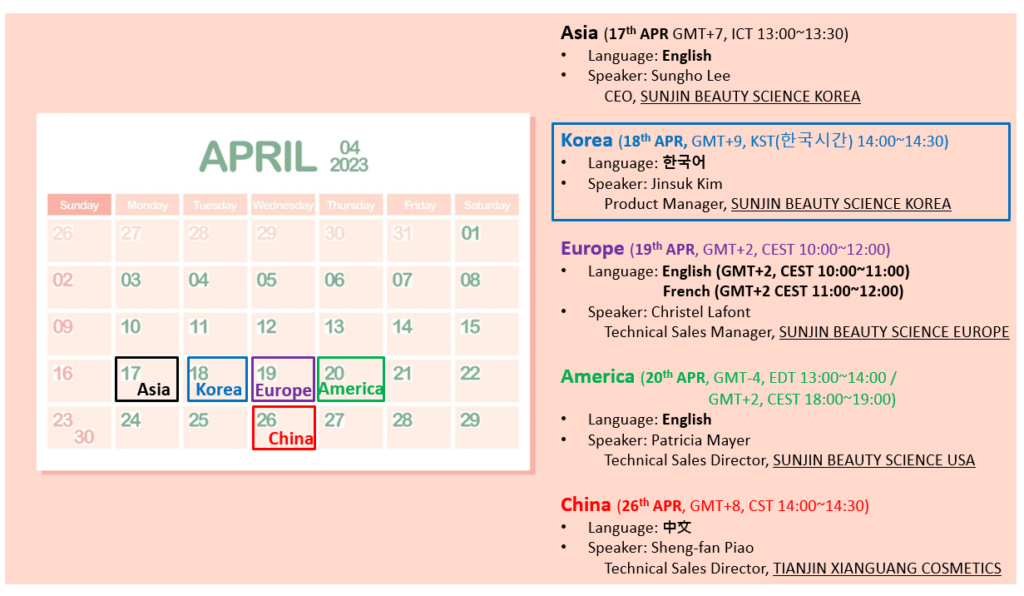Open SUNJIN BEAUTY SCIENCE EUROPE link
Image resolution: width=1024 pixels, height=596 pixels.
[894, 332]
